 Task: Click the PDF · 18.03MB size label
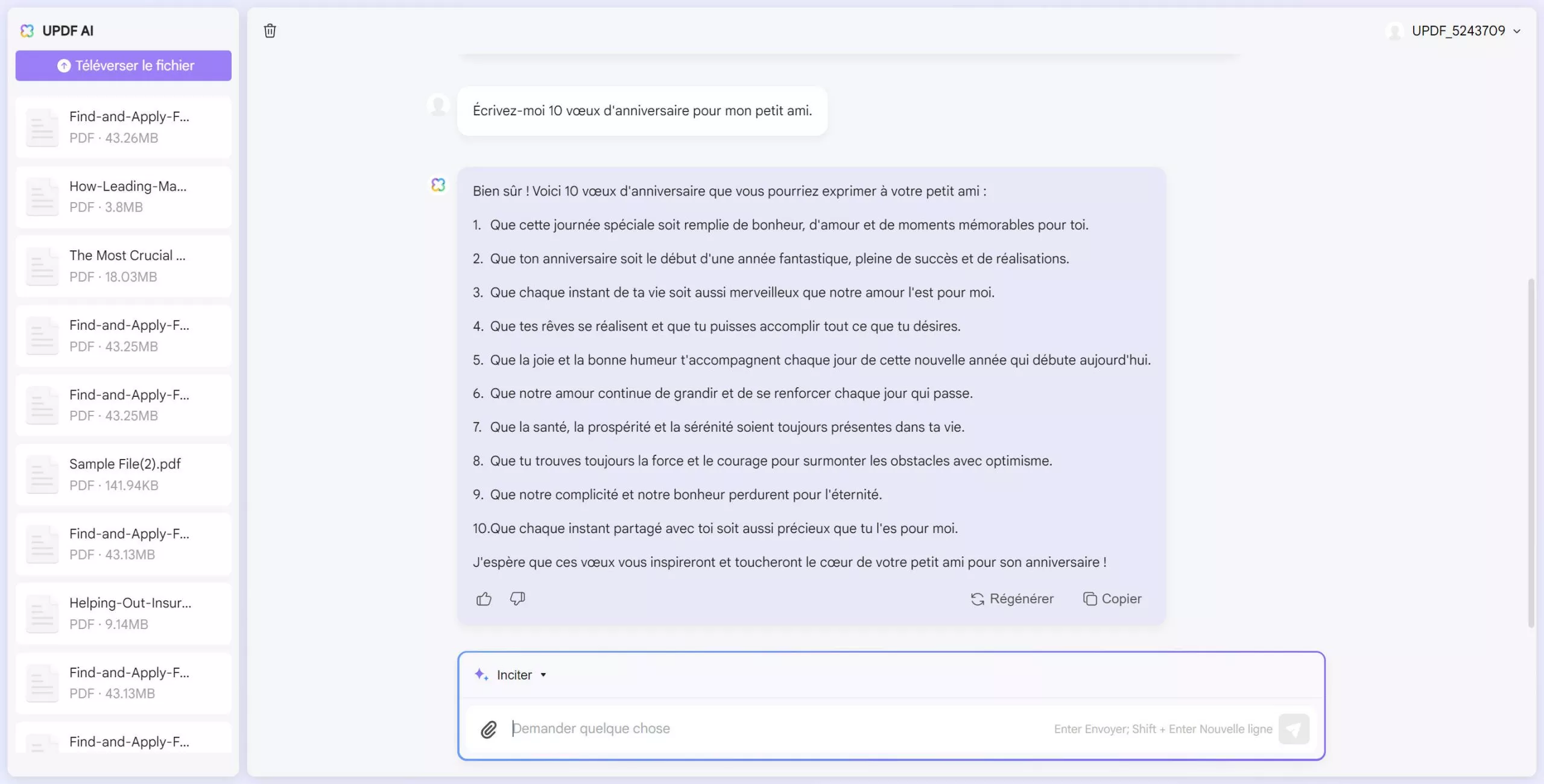pyautogui.click(x=113, y=277)
